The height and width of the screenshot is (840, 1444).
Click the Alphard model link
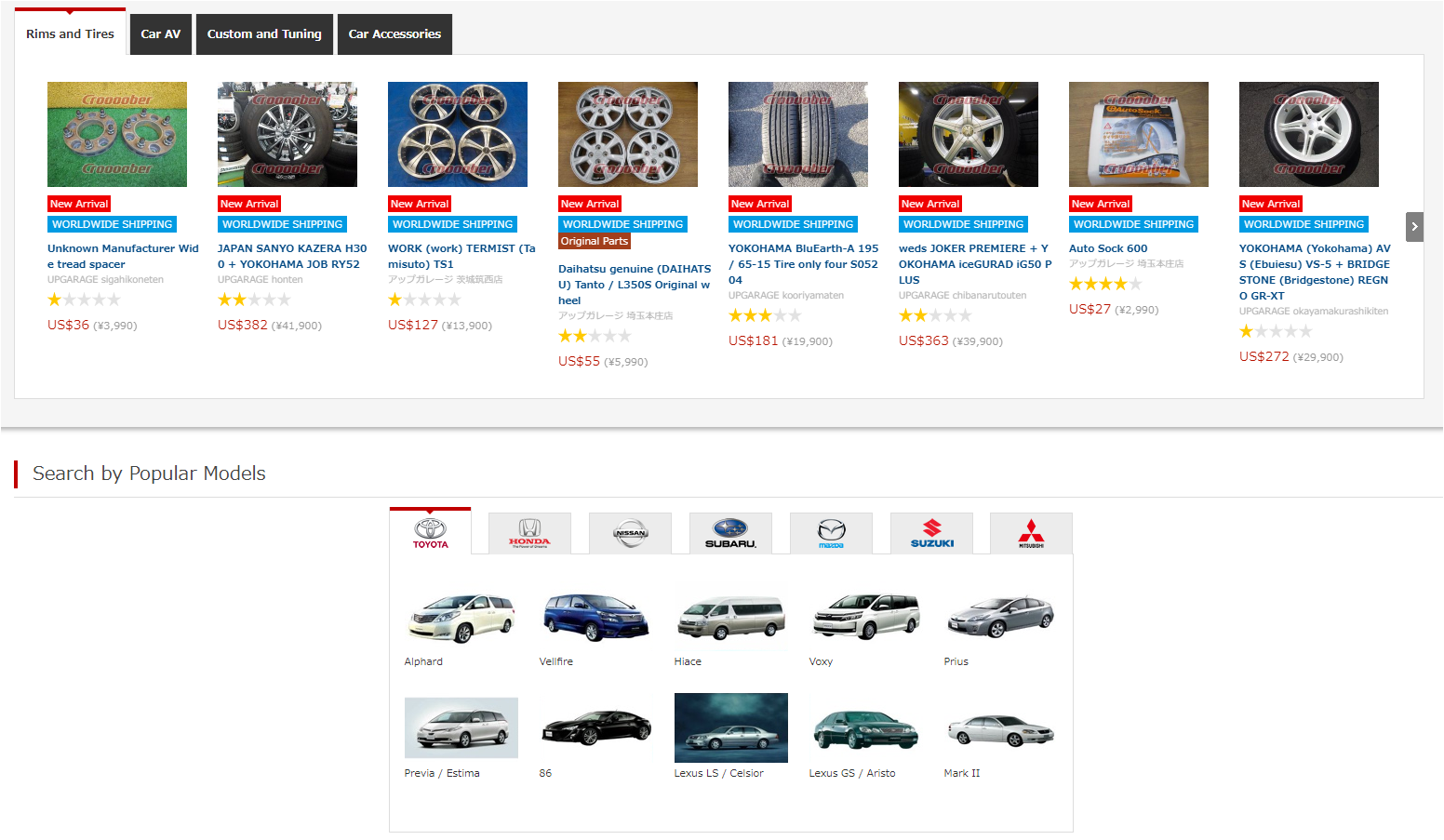point(423,661)
